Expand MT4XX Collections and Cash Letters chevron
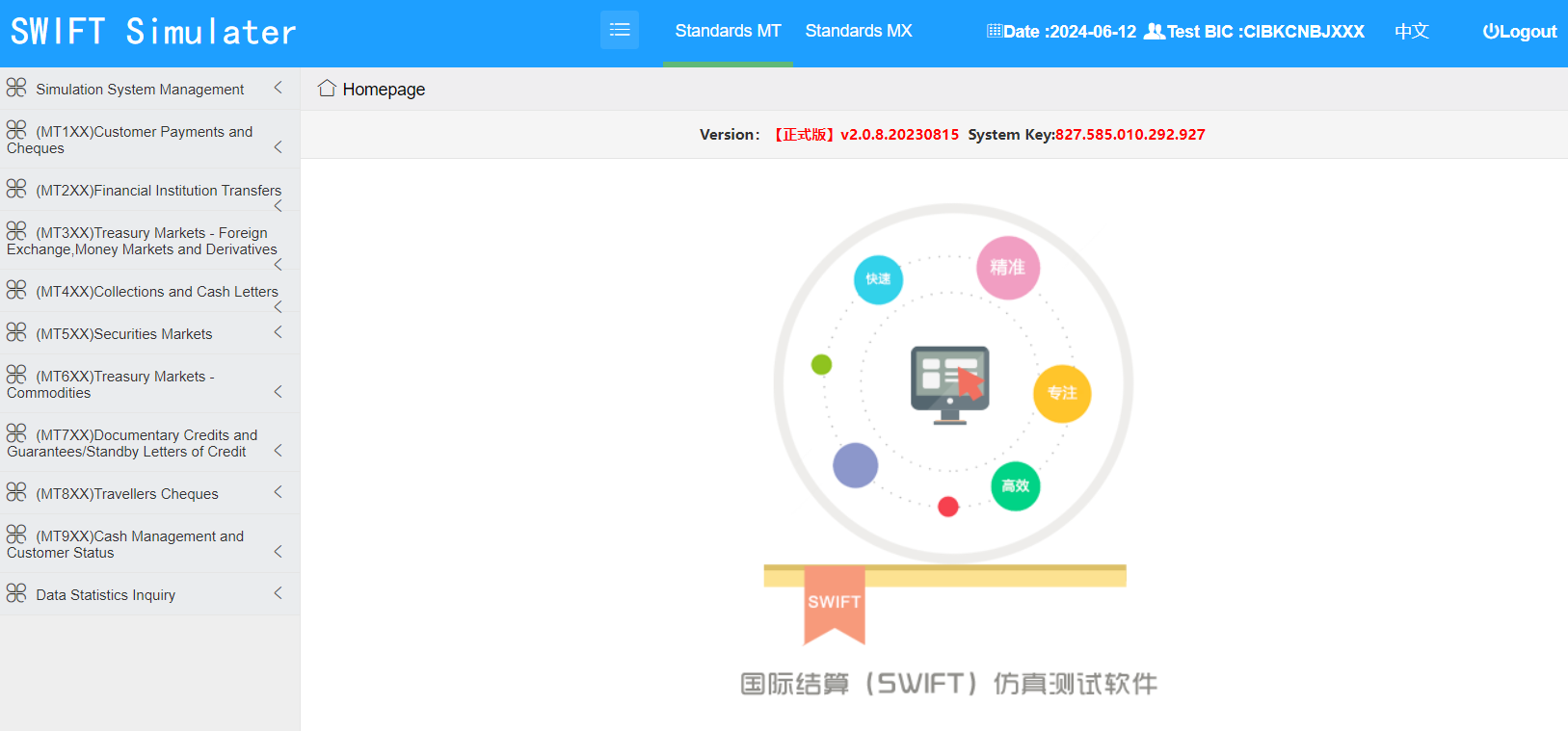1568x731 pixels. (278, 306)
